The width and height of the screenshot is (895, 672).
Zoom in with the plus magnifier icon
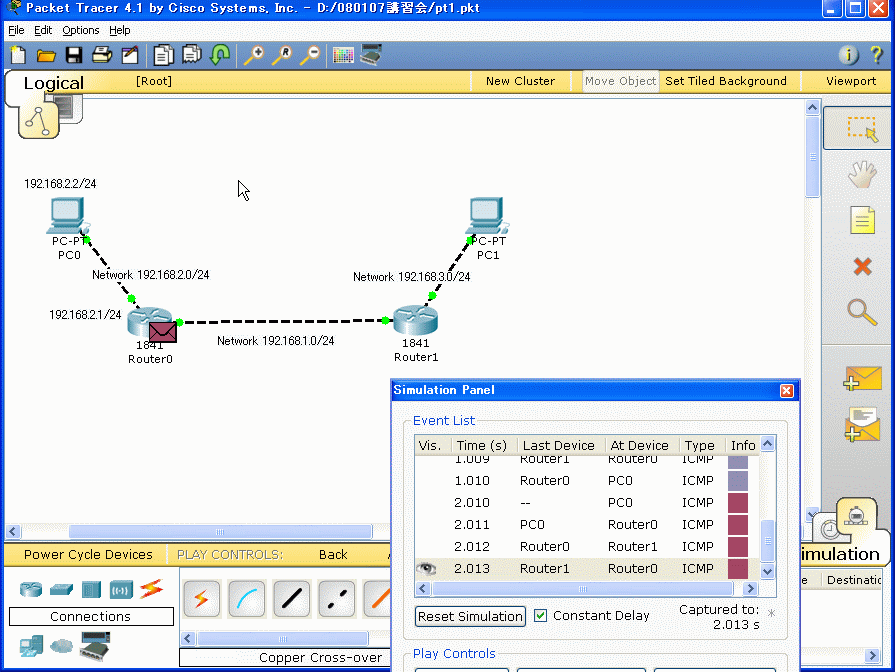254,55
